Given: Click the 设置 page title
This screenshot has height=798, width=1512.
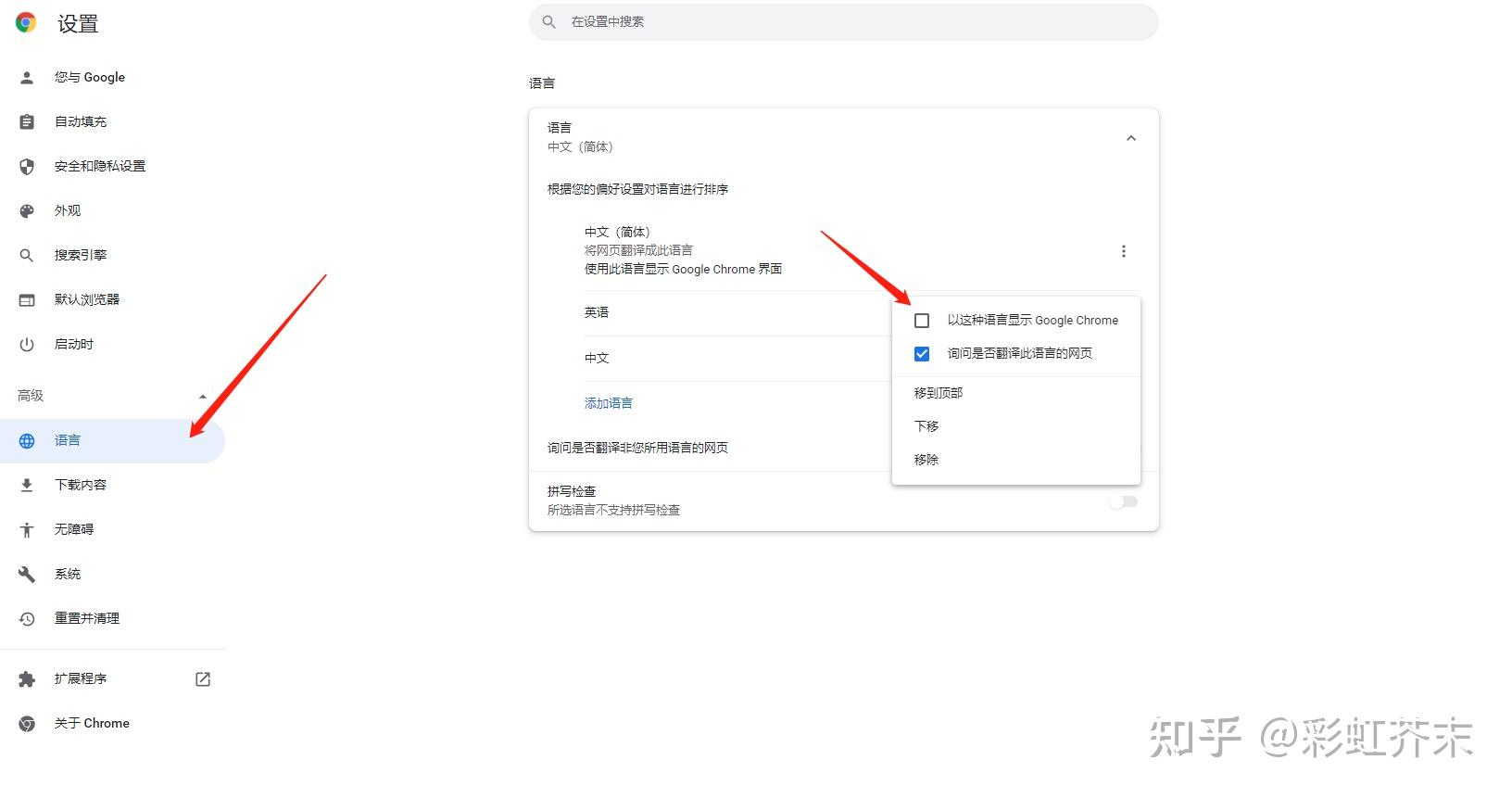Looking at the screenshot, I should 78,24.
